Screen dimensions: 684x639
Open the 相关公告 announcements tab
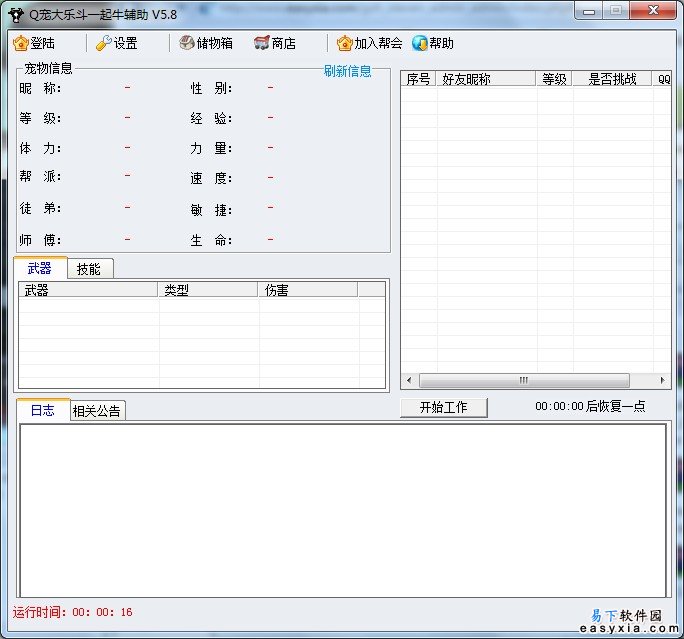click(97, 411)
